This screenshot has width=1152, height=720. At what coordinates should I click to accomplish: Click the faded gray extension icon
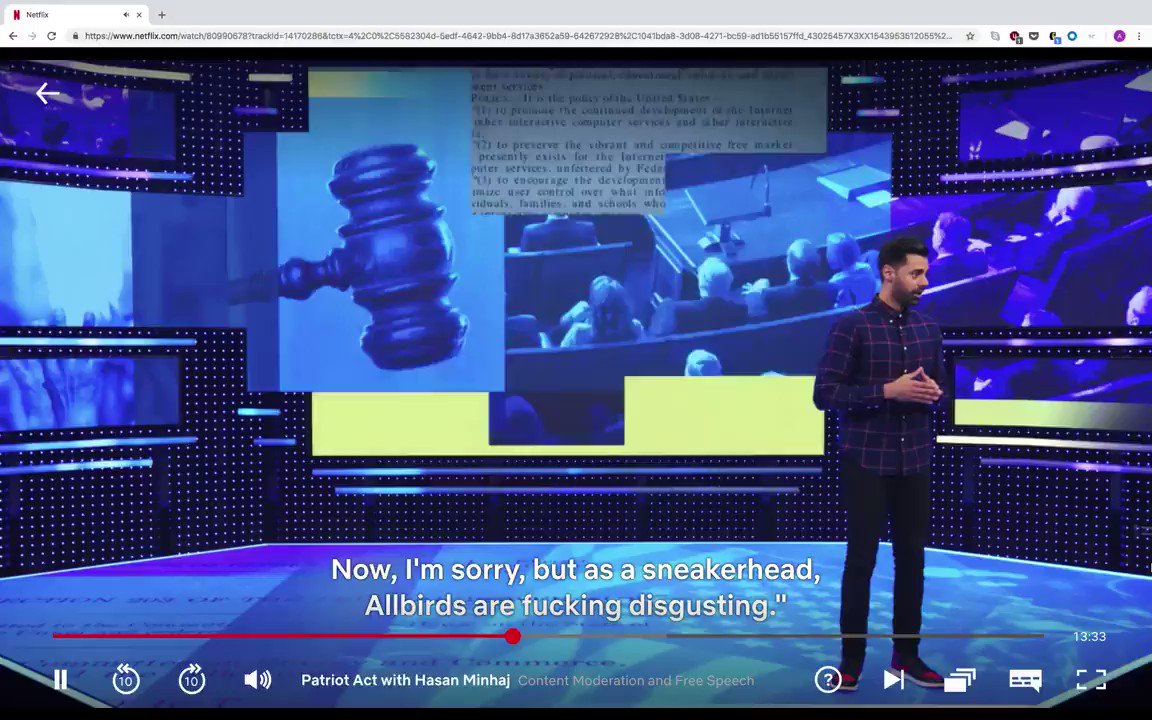(x=1092, y=35)
